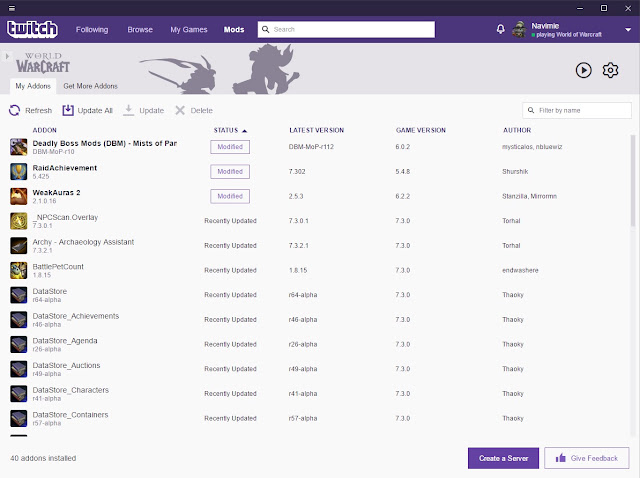Viewport: 640px width, 478px height.
Task: Click the Navimie profile avatar
Action: click(x=519, y=29)
